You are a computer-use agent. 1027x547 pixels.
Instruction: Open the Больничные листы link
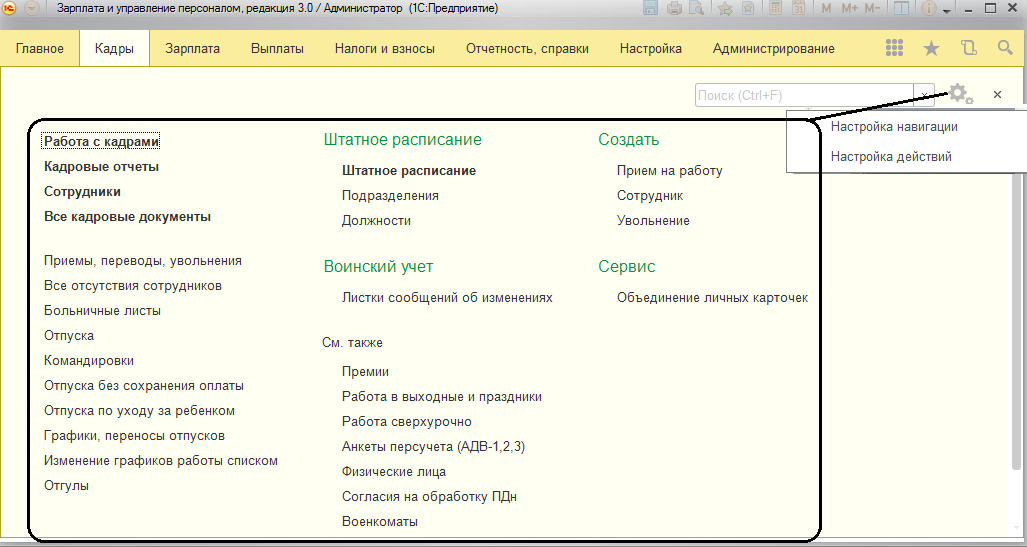102,311
